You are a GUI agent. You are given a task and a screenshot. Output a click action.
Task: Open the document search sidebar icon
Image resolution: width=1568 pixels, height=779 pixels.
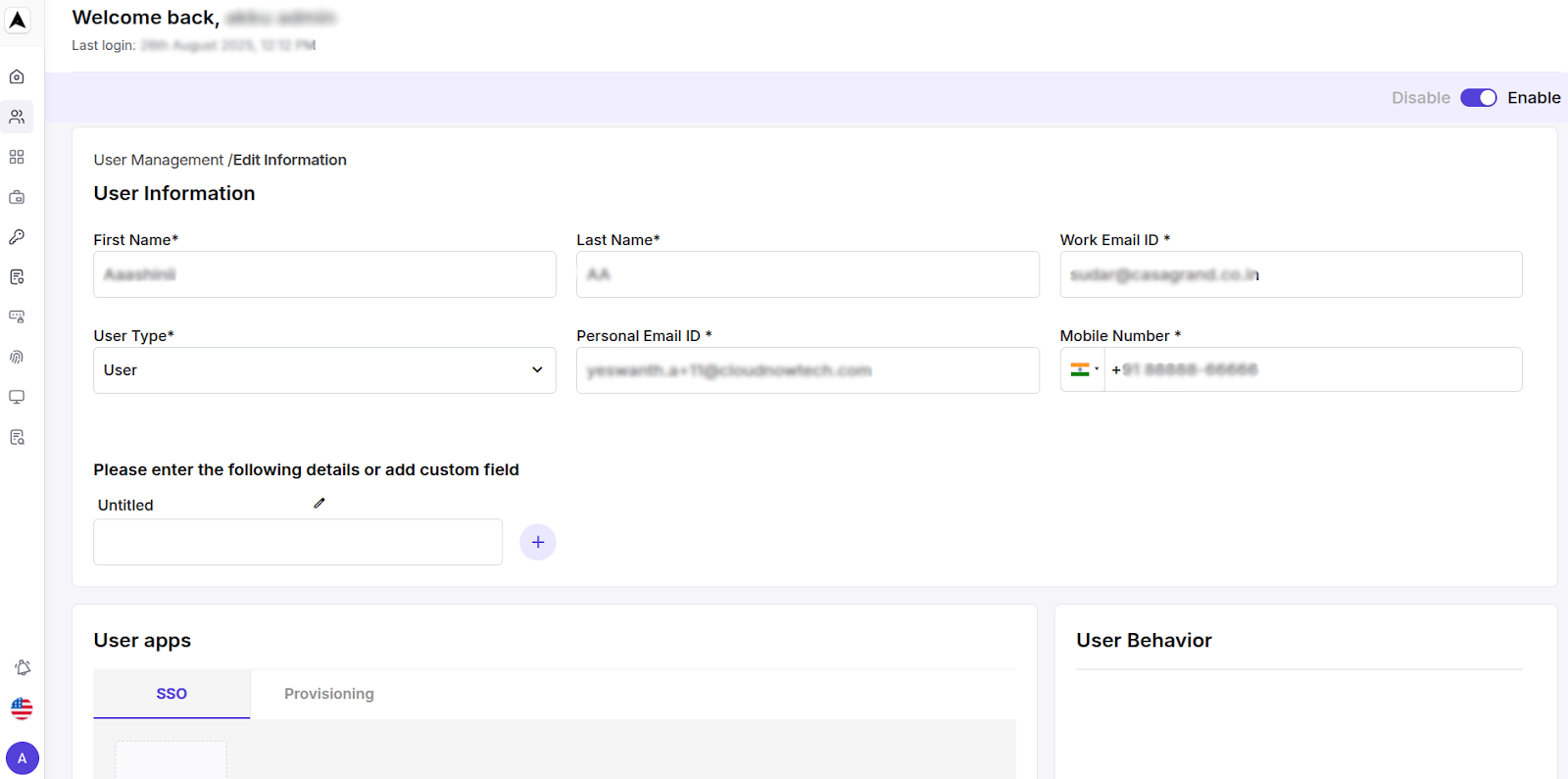pyautogui.click(x=17, y=437)
